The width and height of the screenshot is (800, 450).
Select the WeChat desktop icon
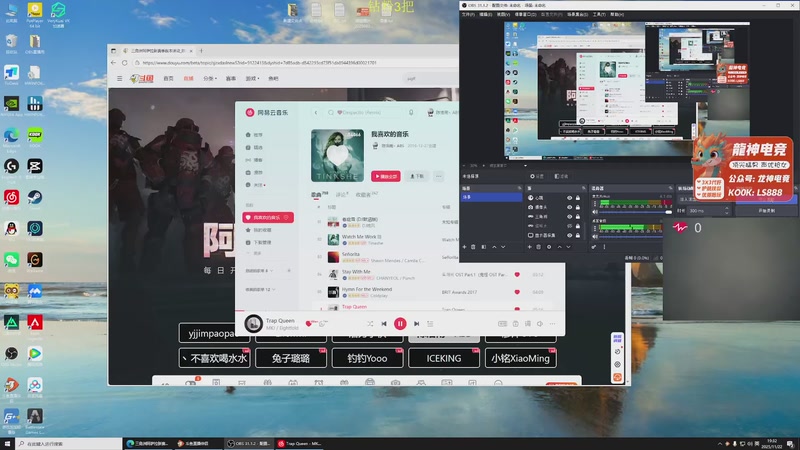[x=11, y=262]
